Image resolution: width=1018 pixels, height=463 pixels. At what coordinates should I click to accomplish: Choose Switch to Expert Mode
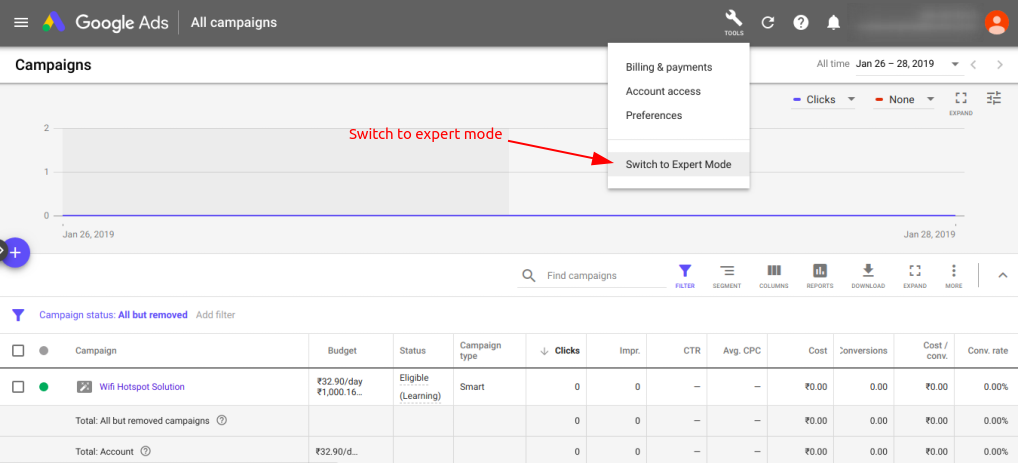pyautogui.click(x=678, y=165)
